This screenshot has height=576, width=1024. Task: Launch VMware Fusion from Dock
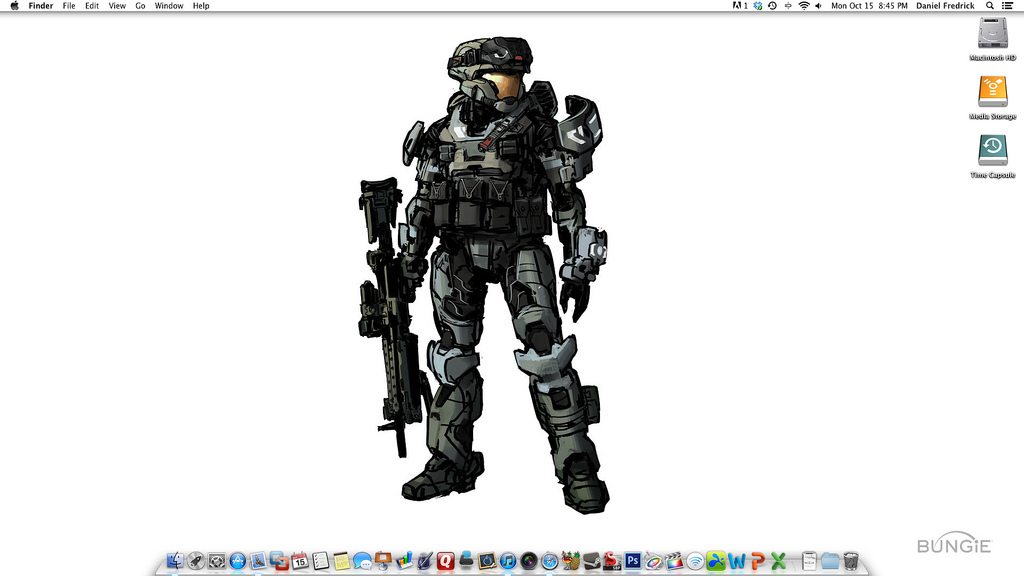(280, 560)
